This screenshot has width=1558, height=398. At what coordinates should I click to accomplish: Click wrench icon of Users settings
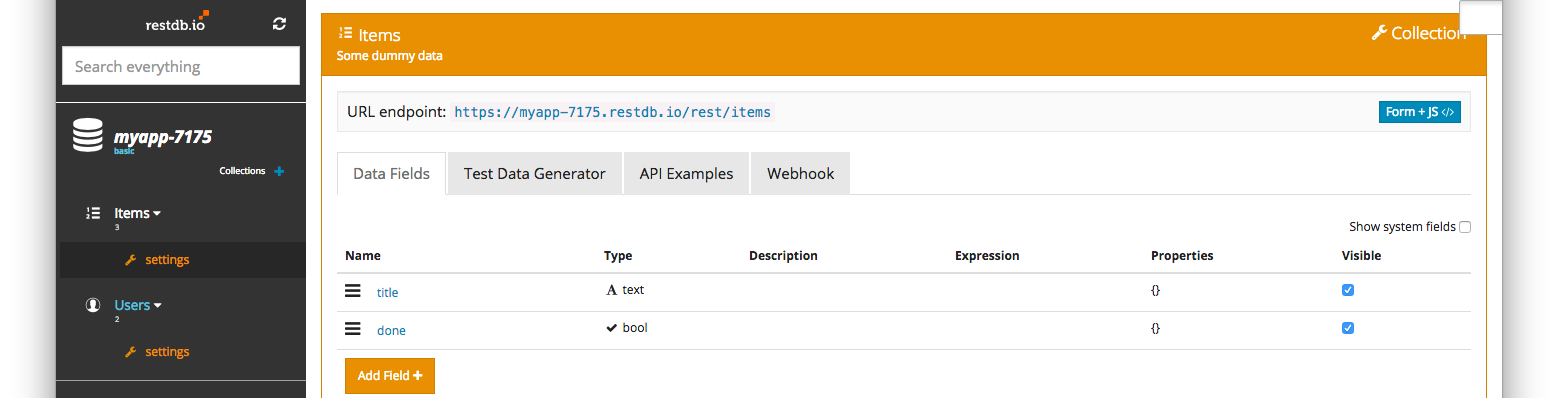pos(130,352)
